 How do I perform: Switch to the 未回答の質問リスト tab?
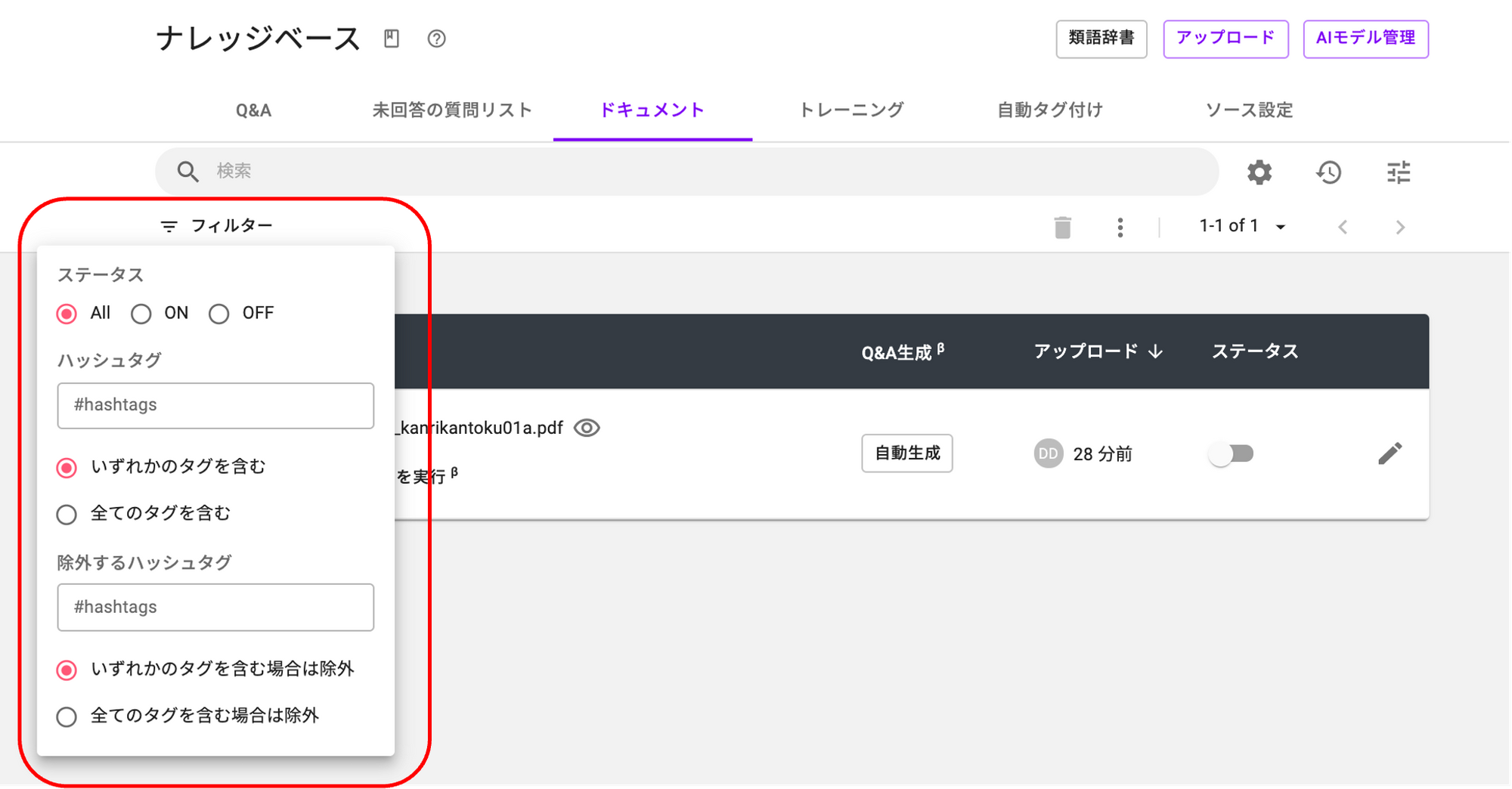[452, 110]
